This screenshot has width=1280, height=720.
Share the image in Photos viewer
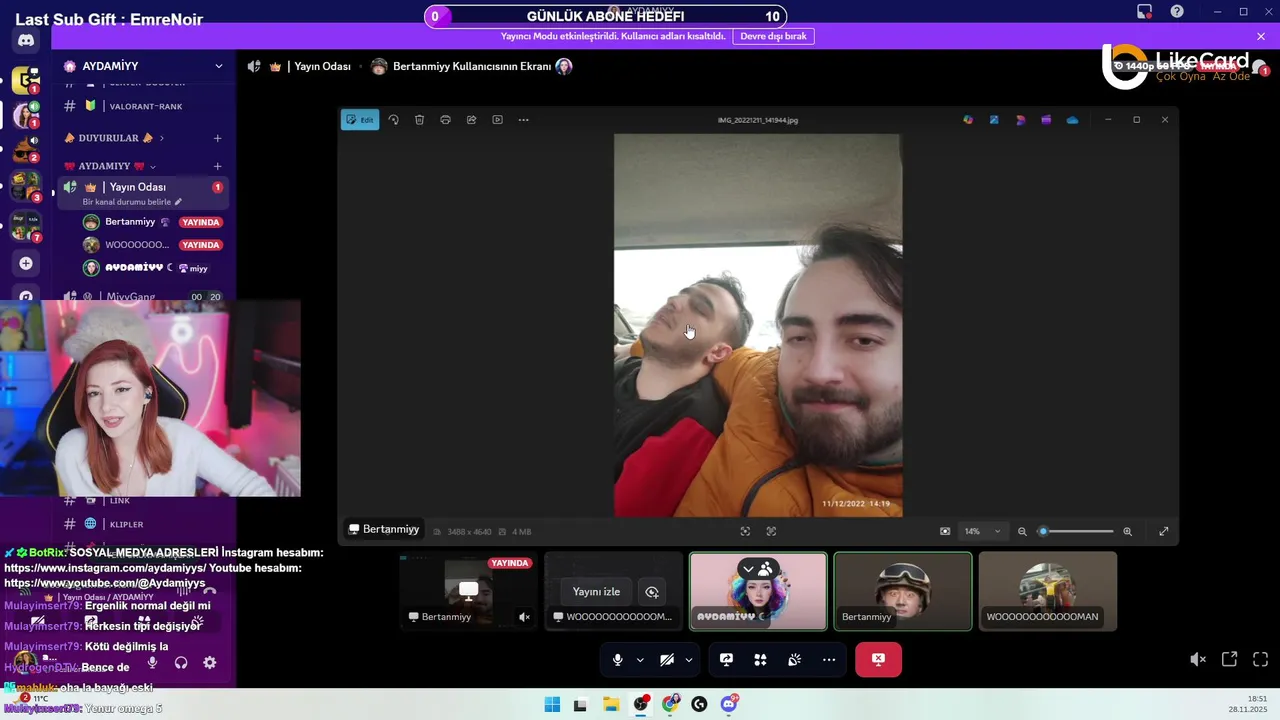(471, 120)
